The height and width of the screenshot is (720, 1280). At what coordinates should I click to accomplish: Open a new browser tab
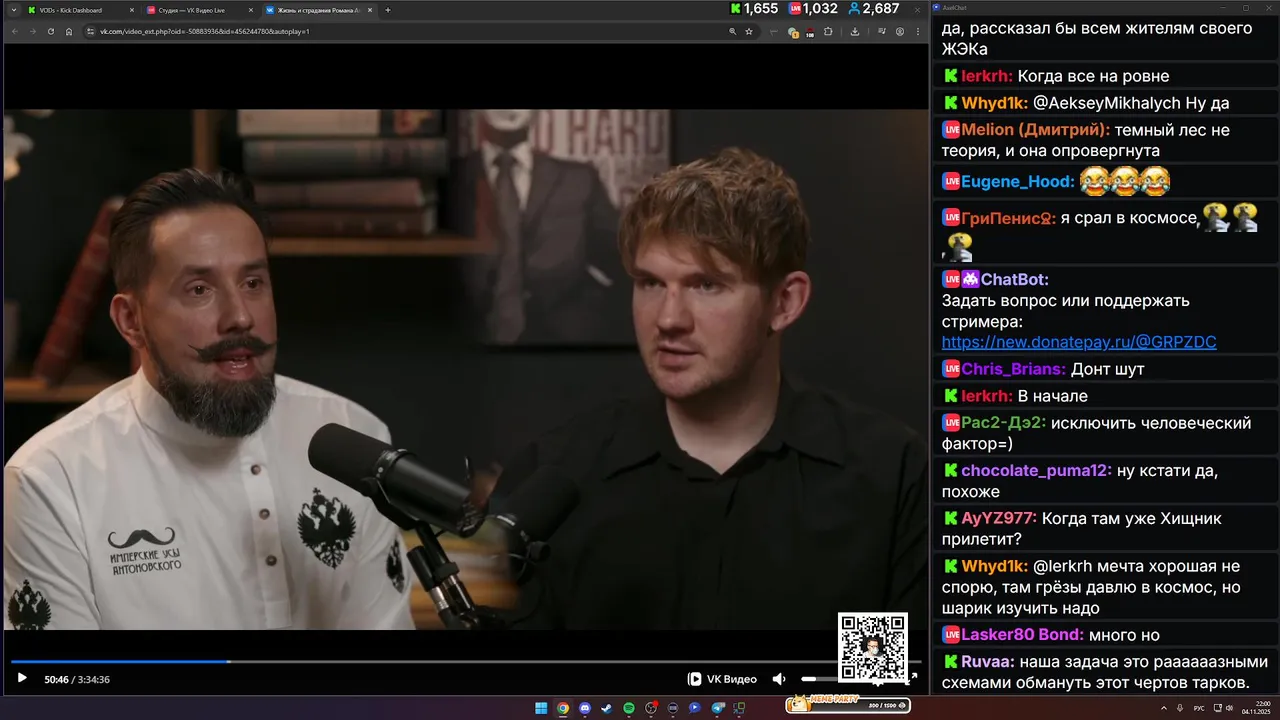(388, 10)
